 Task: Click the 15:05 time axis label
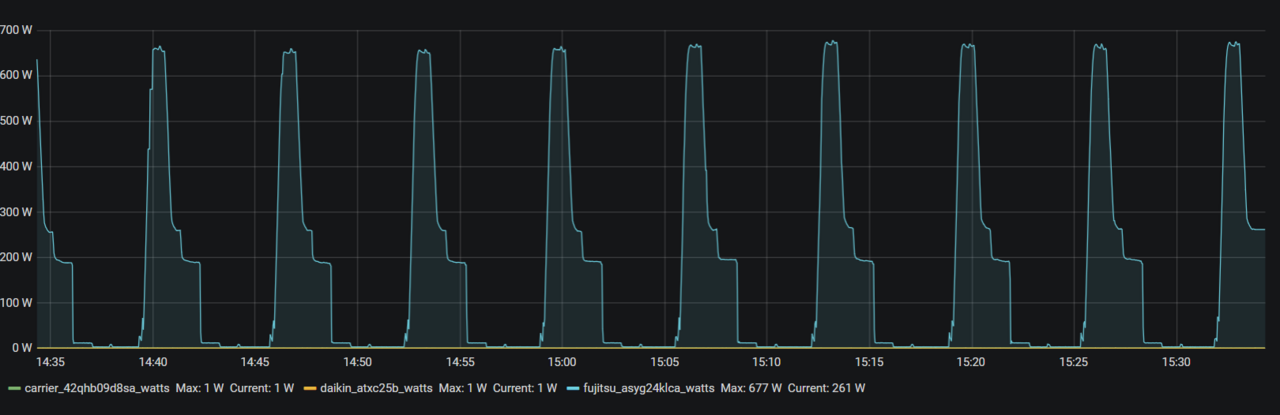(664, 361)
